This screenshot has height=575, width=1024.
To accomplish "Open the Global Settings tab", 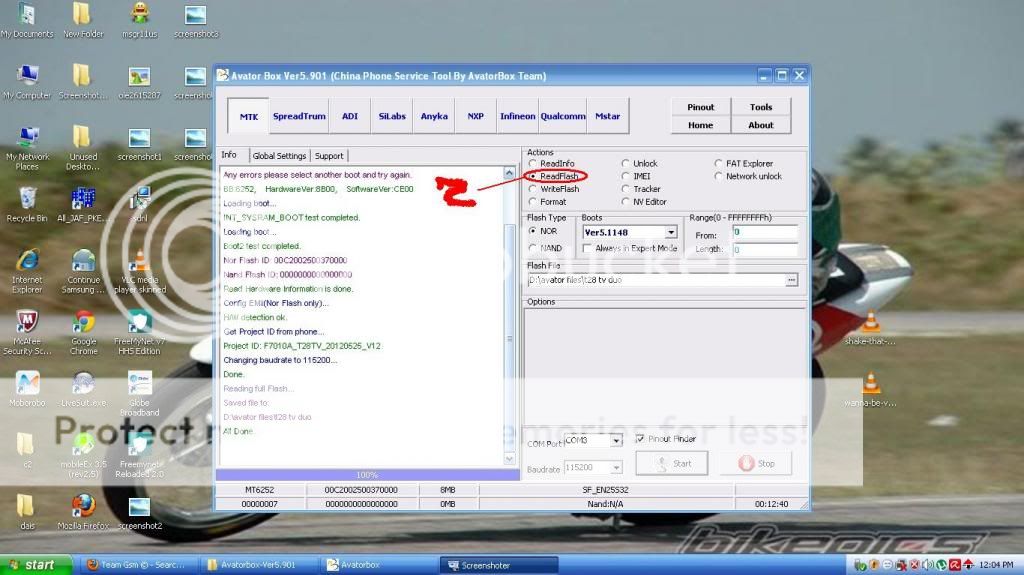I will click(279, 156).
